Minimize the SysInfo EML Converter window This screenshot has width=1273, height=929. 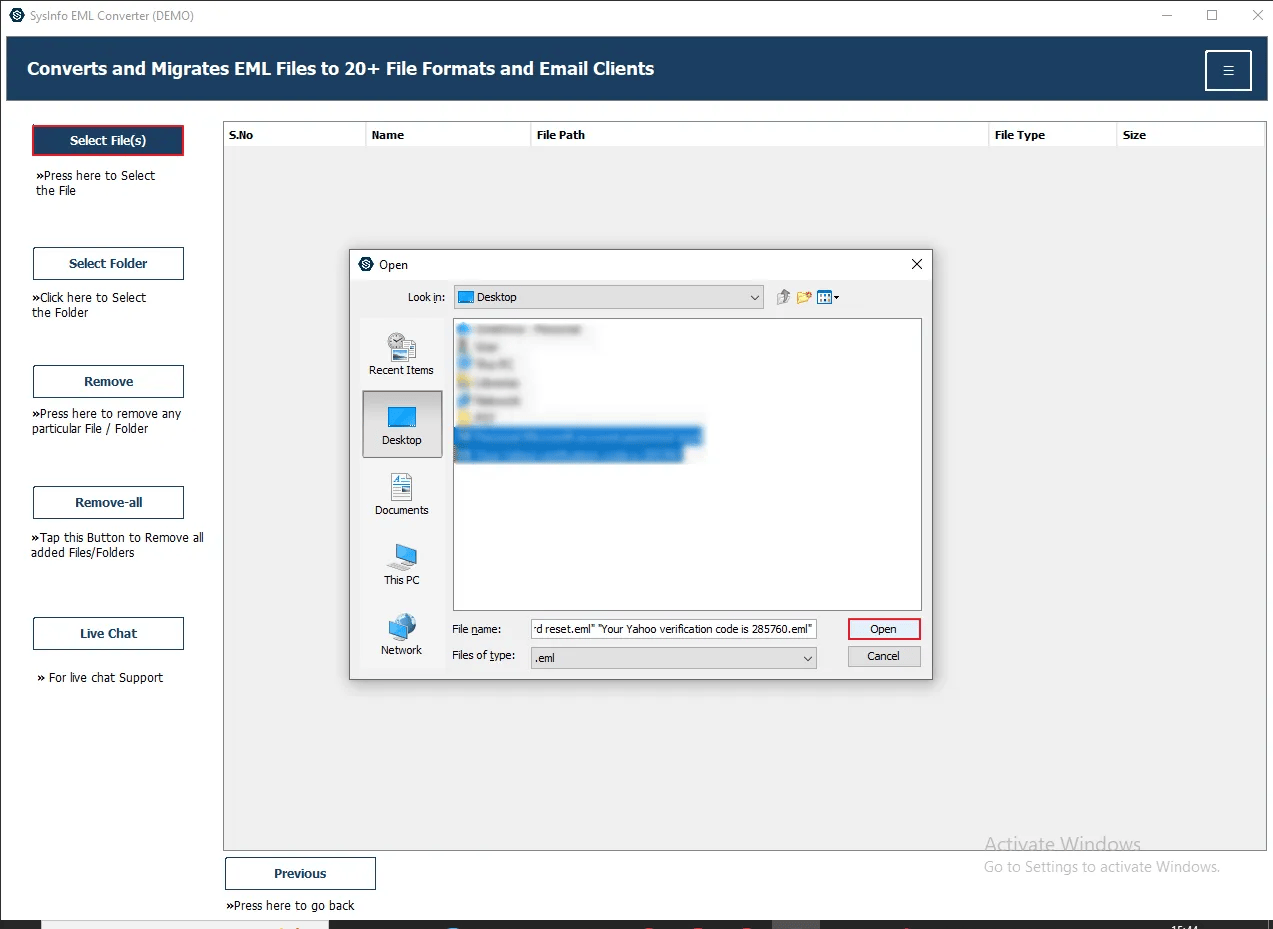pyautogui.click(x=1166, y=15)
